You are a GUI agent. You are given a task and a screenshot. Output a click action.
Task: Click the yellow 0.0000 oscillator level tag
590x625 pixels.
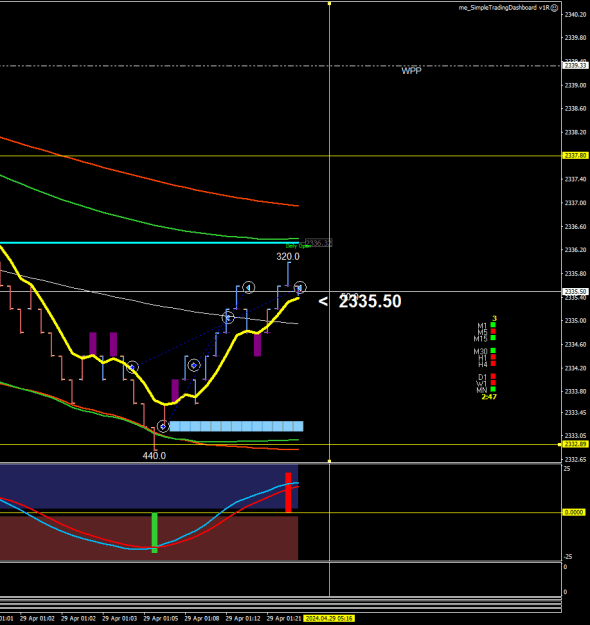tap(574, 513)
